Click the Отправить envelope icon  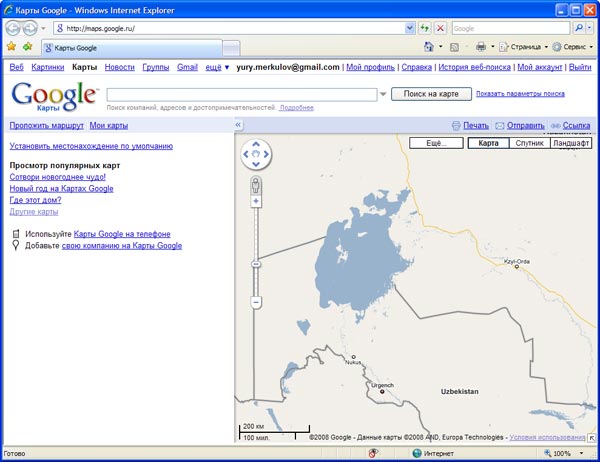coord(499,126)
